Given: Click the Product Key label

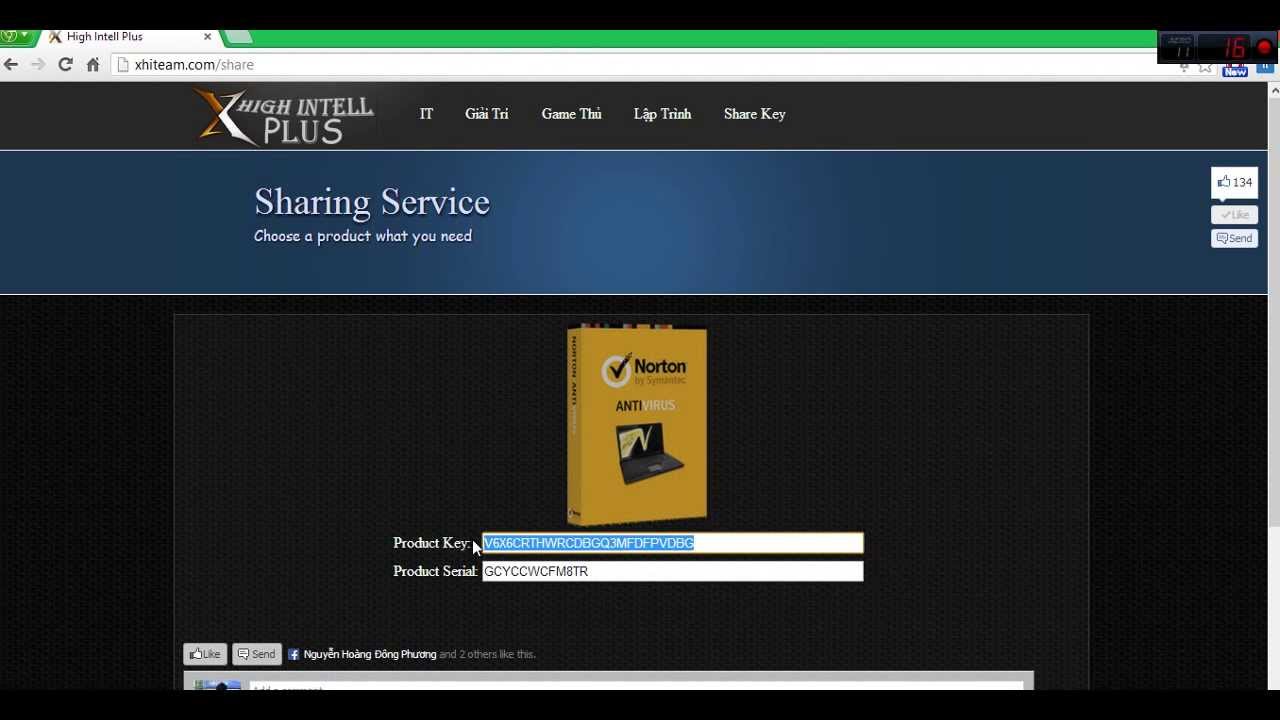Looking at the screenshot, I should point(431,543).
